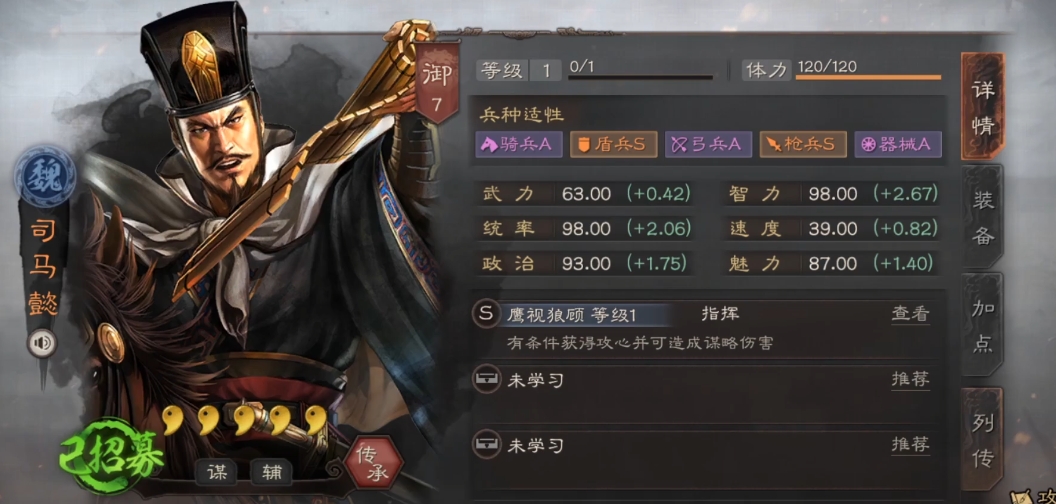
Task: Tap the 谋 trait tag
Action: (218, 472)
